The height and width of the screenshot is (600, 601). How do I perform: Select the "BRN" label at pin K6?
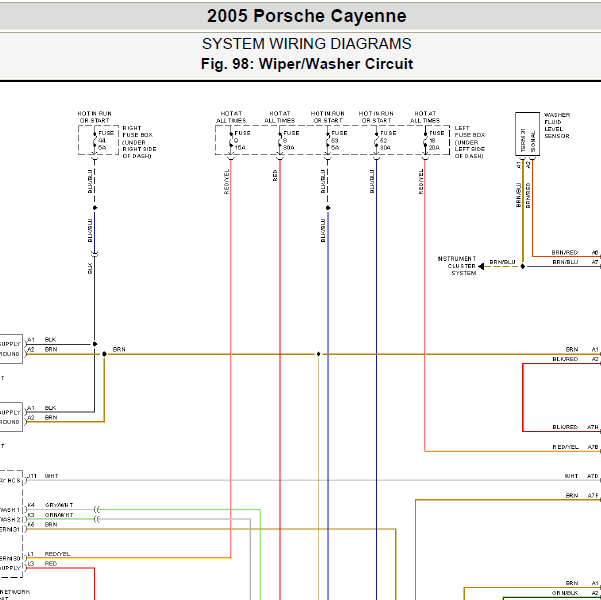coord(51,524)
